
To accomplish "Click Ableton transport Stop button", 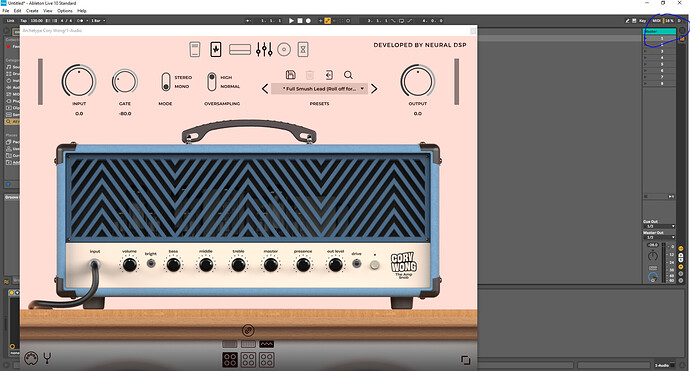I will (300, 21).
